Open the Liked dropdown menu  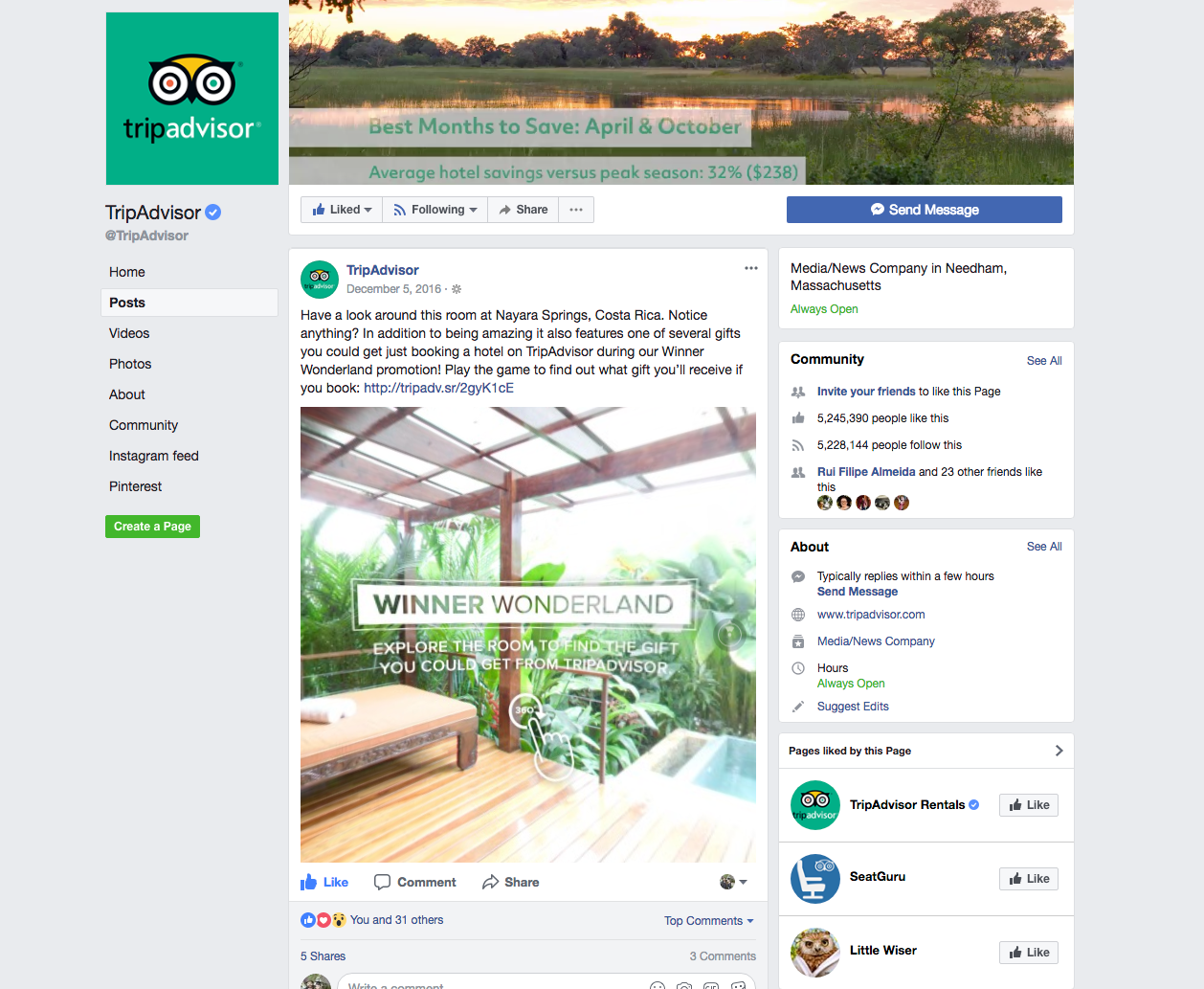[342, 210]
